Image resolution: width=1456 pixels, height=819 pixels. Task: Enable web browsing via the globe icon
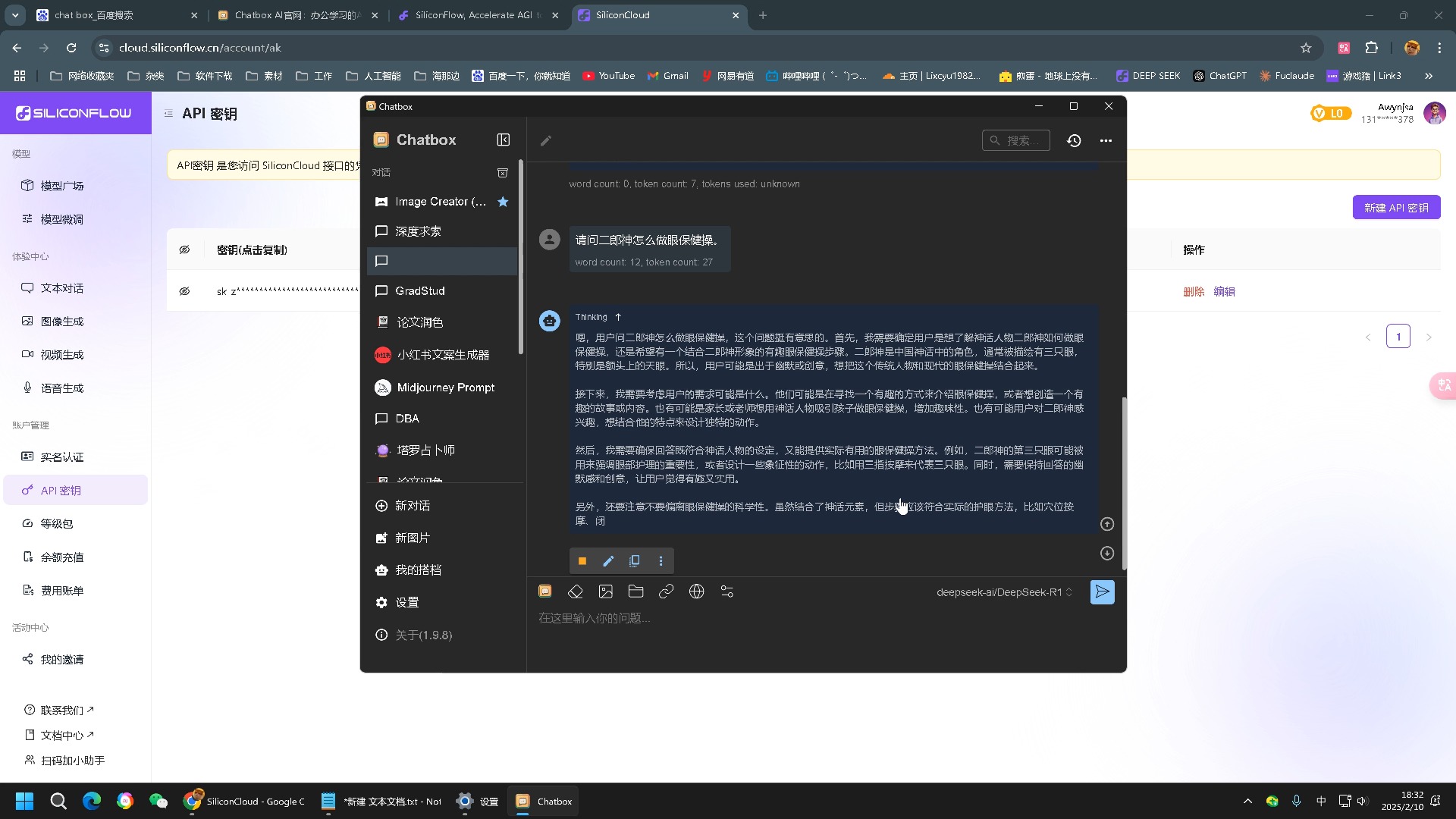[696, 591]
